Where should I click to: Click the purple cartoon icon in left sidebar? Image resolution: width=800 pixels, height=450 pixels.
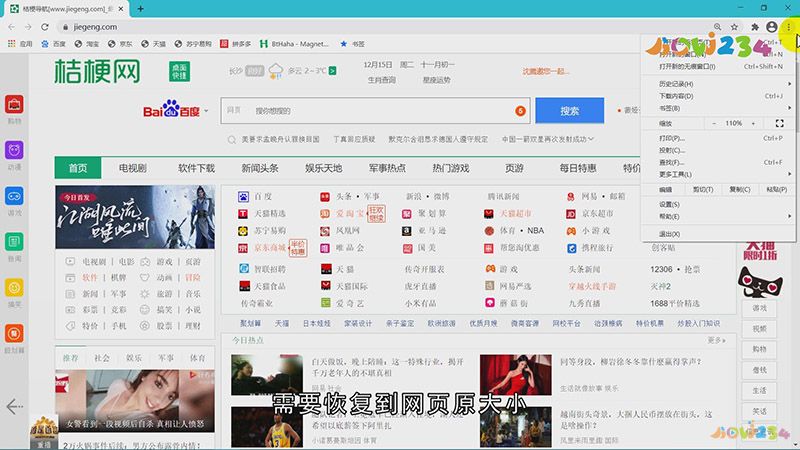pyautogui.click(x=14, y=150)
